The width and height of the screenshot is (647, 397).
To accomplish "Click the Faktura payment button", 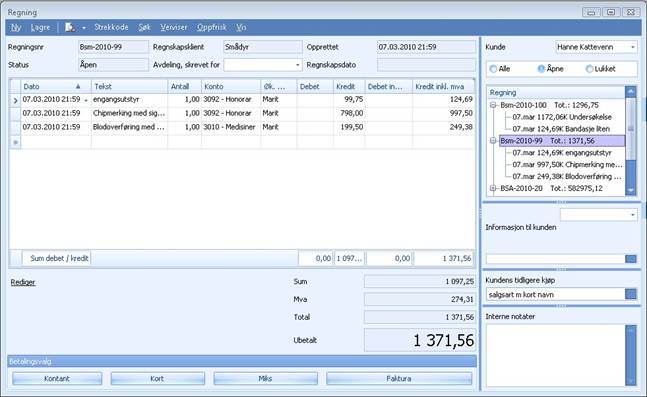I will coord(399,378).
